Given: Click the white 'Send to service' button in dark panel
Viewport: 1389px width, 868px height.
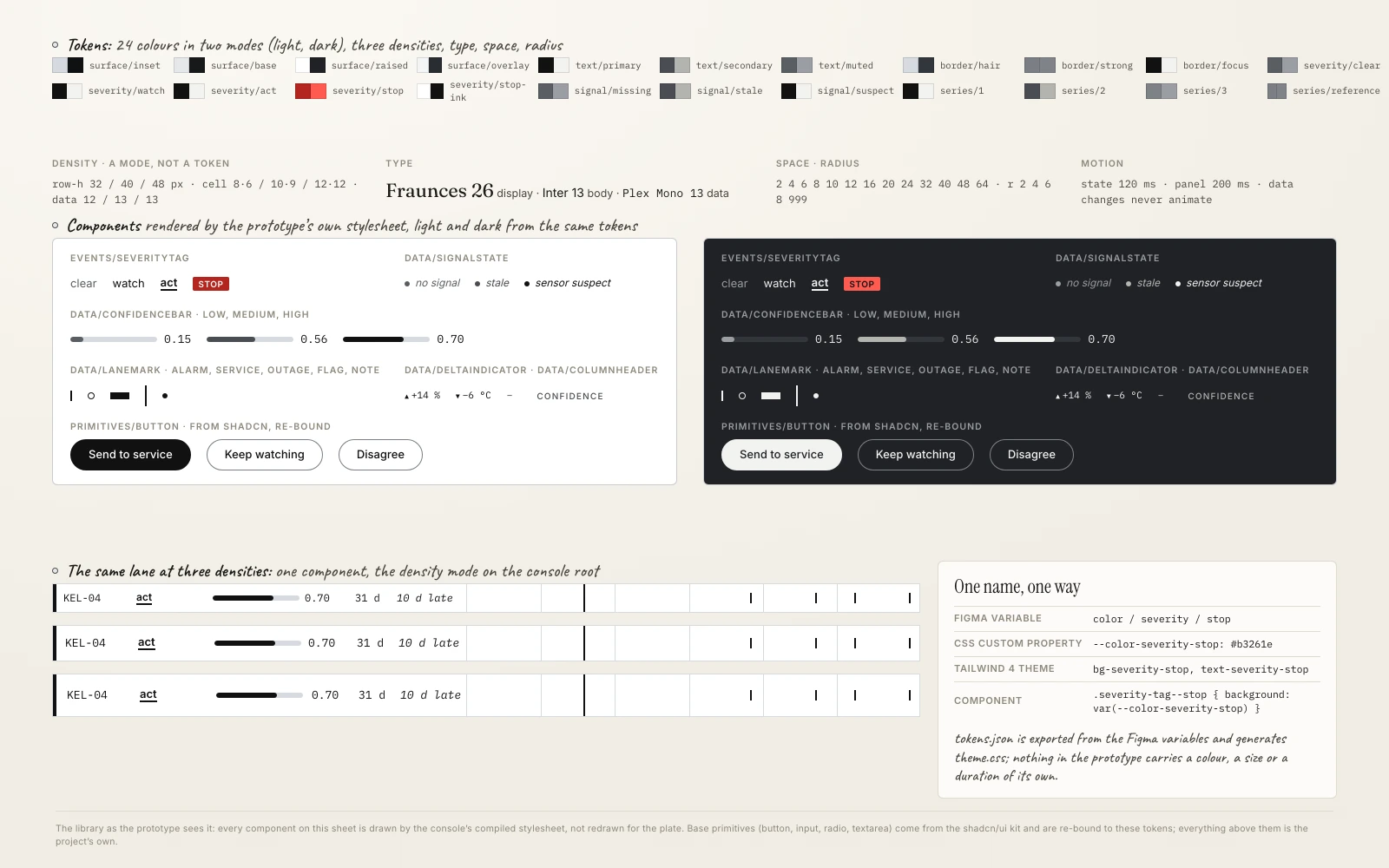Looking at the screenshot, I should [781, 455].
